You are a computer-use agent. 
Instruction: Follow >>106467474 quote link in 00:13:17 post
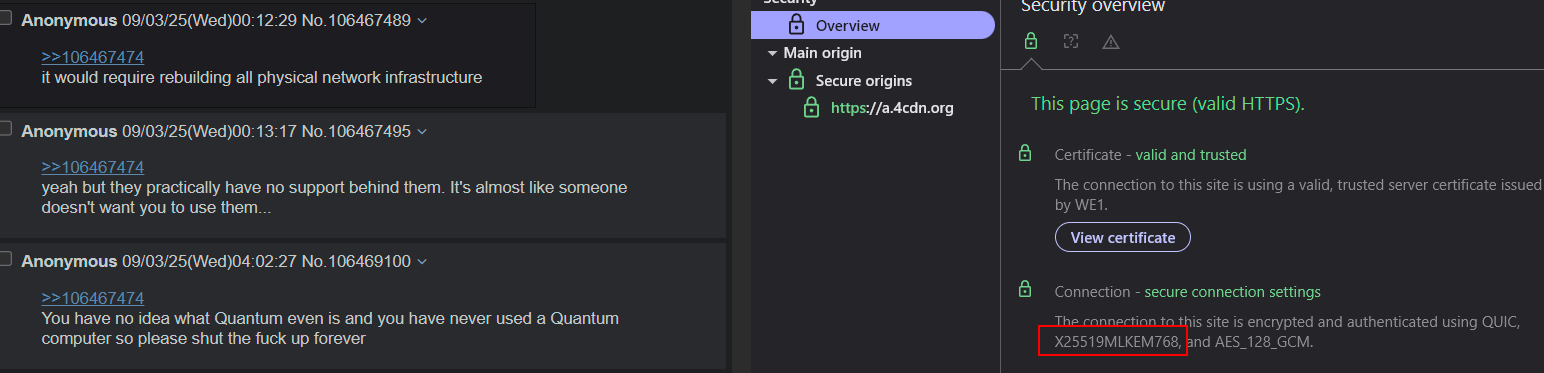pos(93,167)
